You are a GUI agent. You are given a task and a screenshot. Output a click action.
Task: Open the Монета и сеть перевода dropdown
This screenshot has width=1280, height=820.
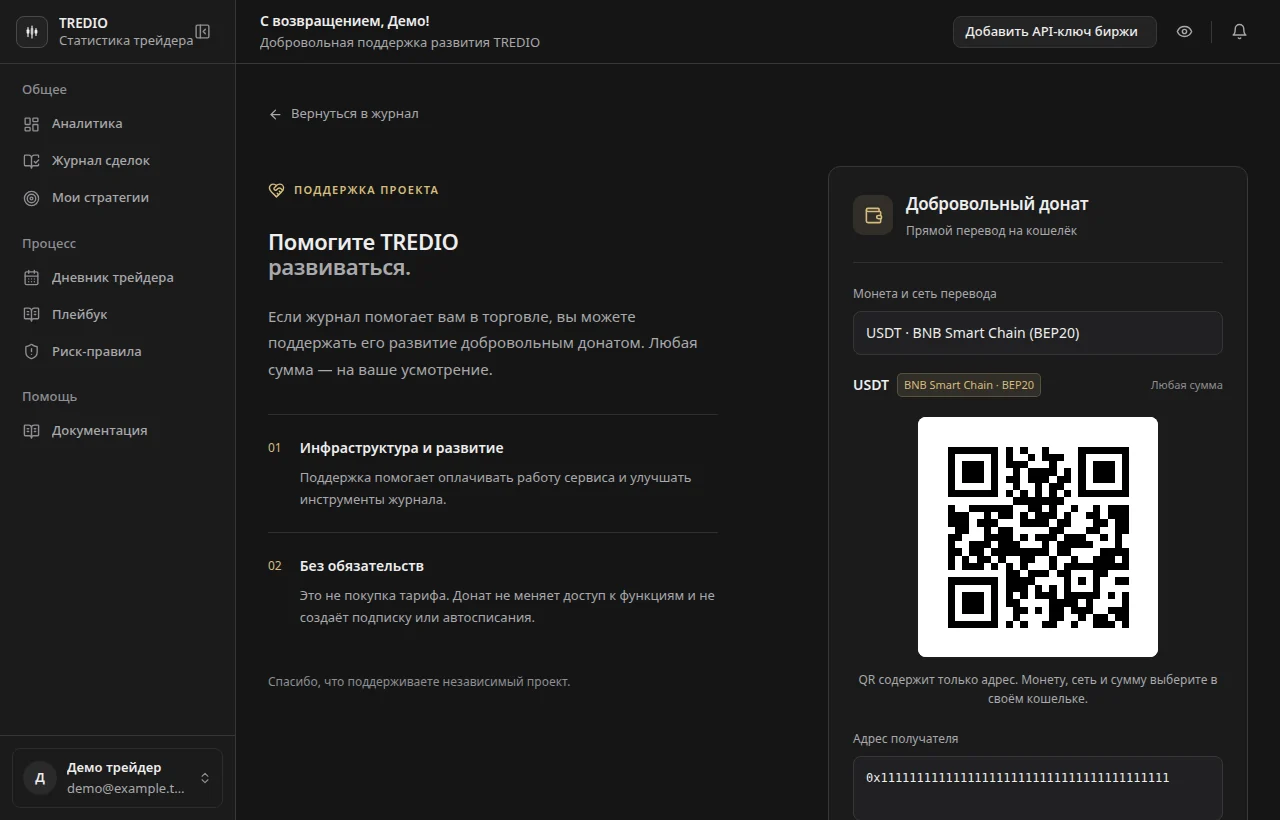(1038, 333)
